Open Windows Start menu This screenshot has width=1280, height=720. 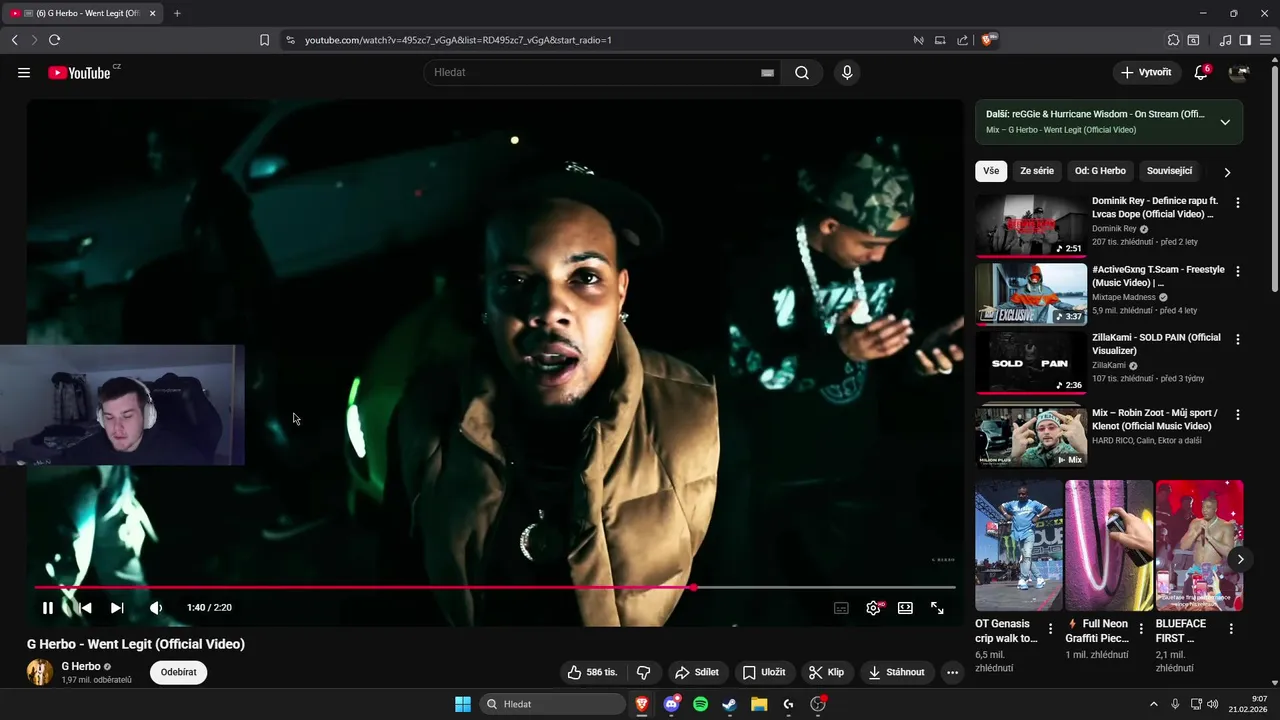(463, 704)
